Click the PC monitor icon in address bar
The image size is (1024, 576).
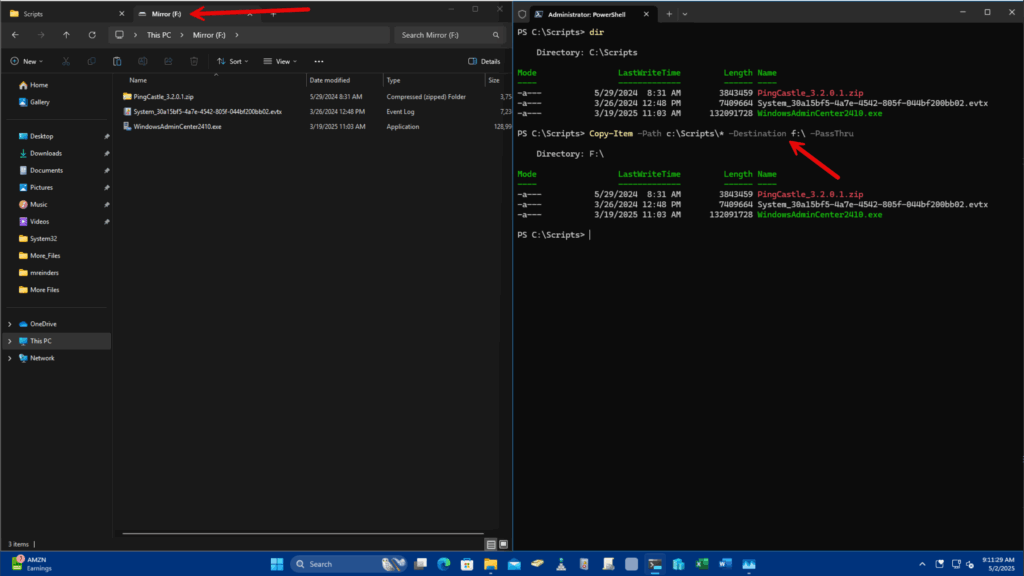point(119,35)
